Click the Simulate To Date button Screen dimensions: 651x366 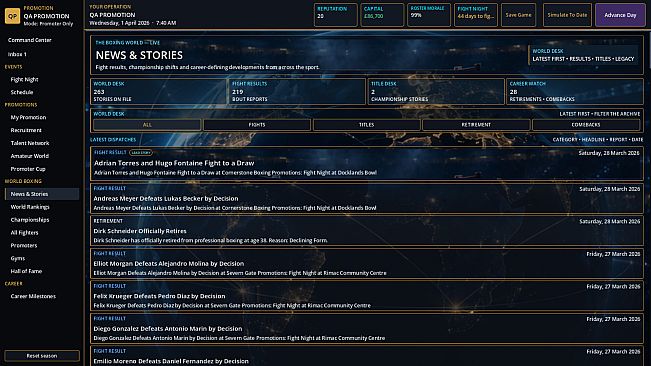(567, 15)
